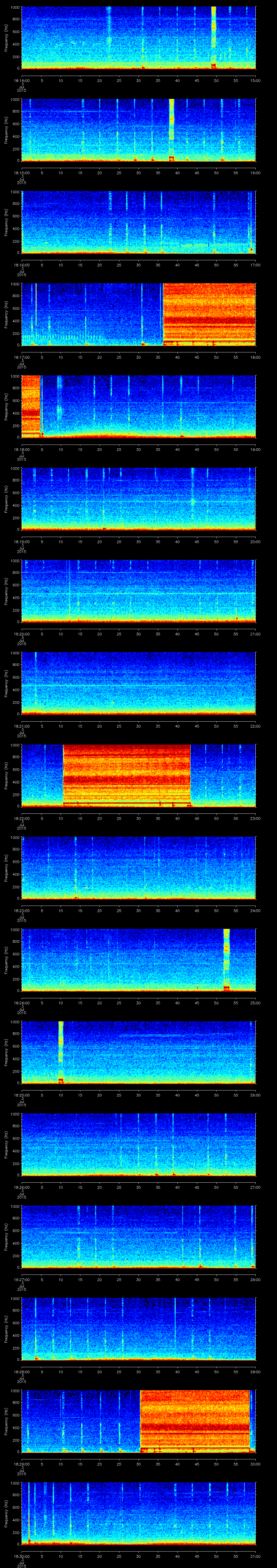Open the 18:20 spectrogram panel
277x1568 pixels.
click(138, 591)
